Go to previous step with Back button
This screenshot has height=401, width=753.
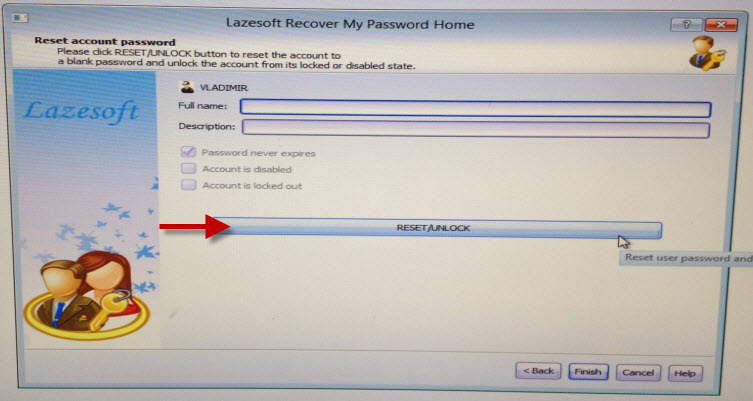538,371
